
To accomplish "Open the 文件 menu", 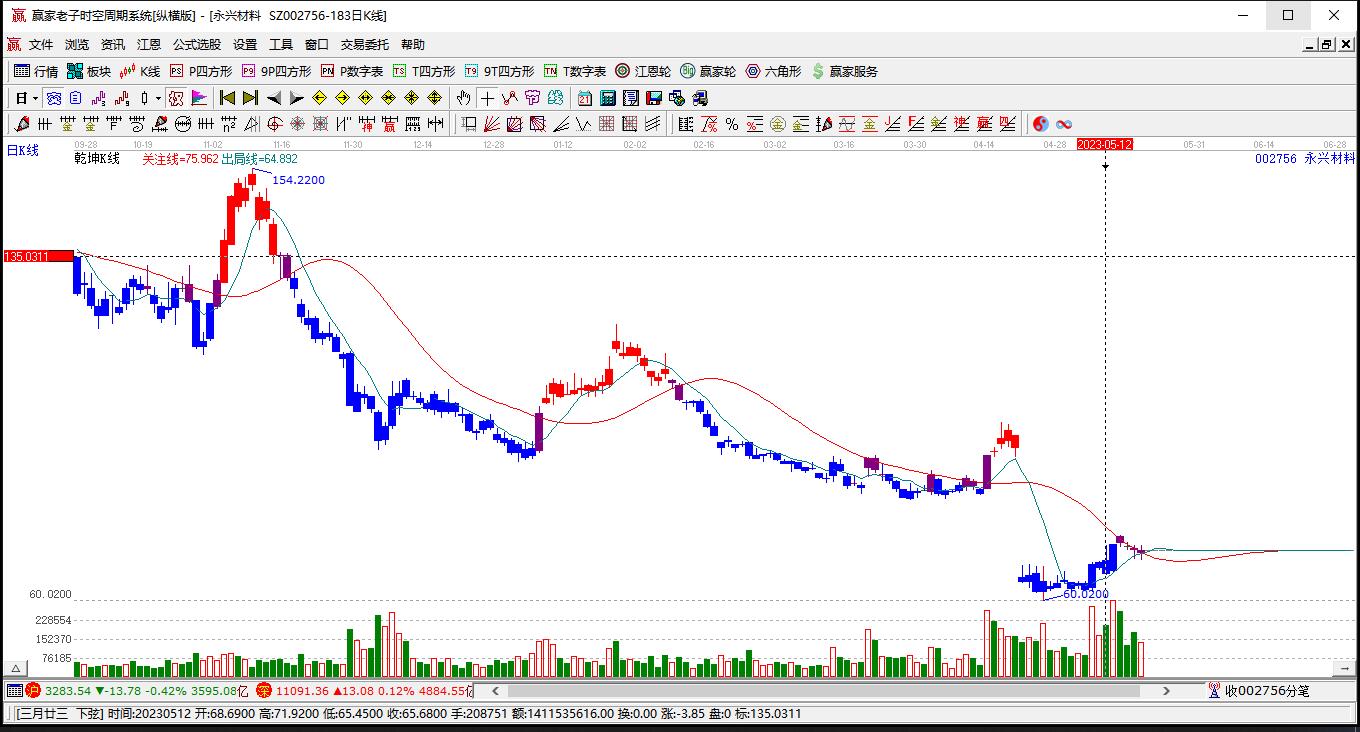I will 41,45.
